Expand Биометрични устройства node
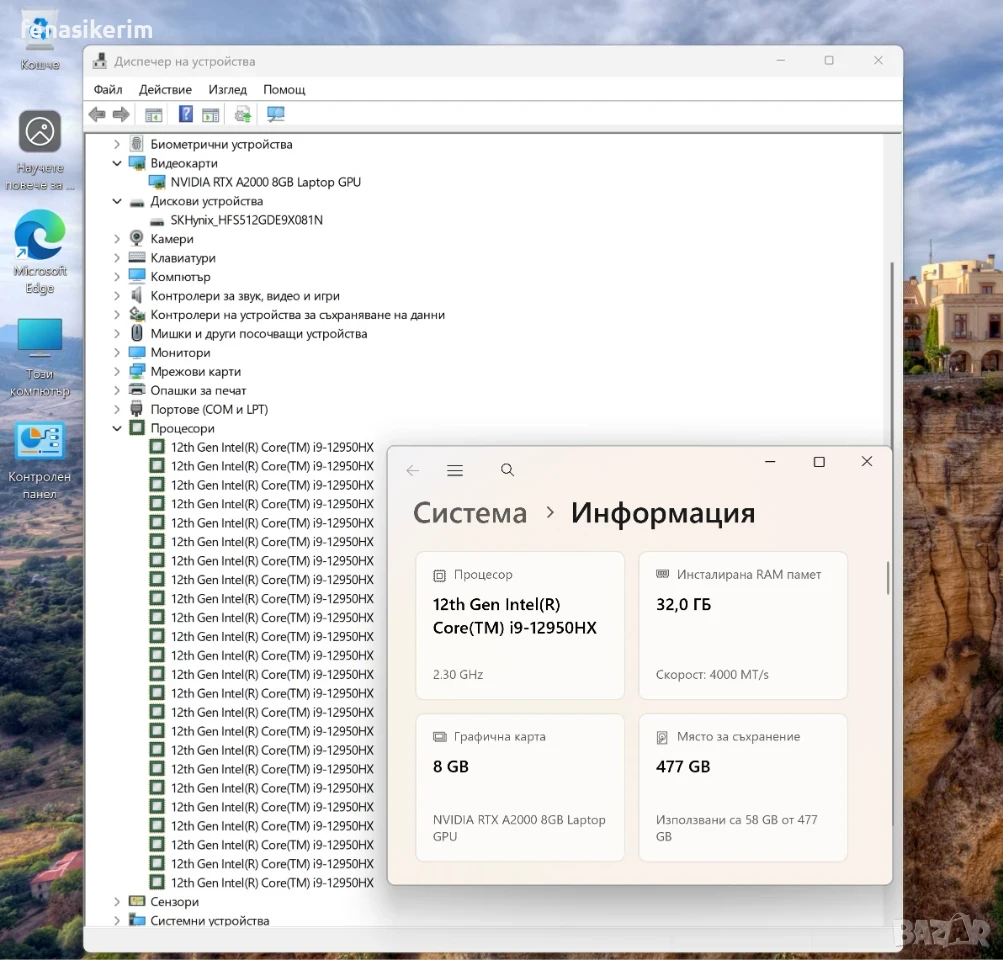The height and width of the screenshot is (960, 1003). click(x=117, y=145)
